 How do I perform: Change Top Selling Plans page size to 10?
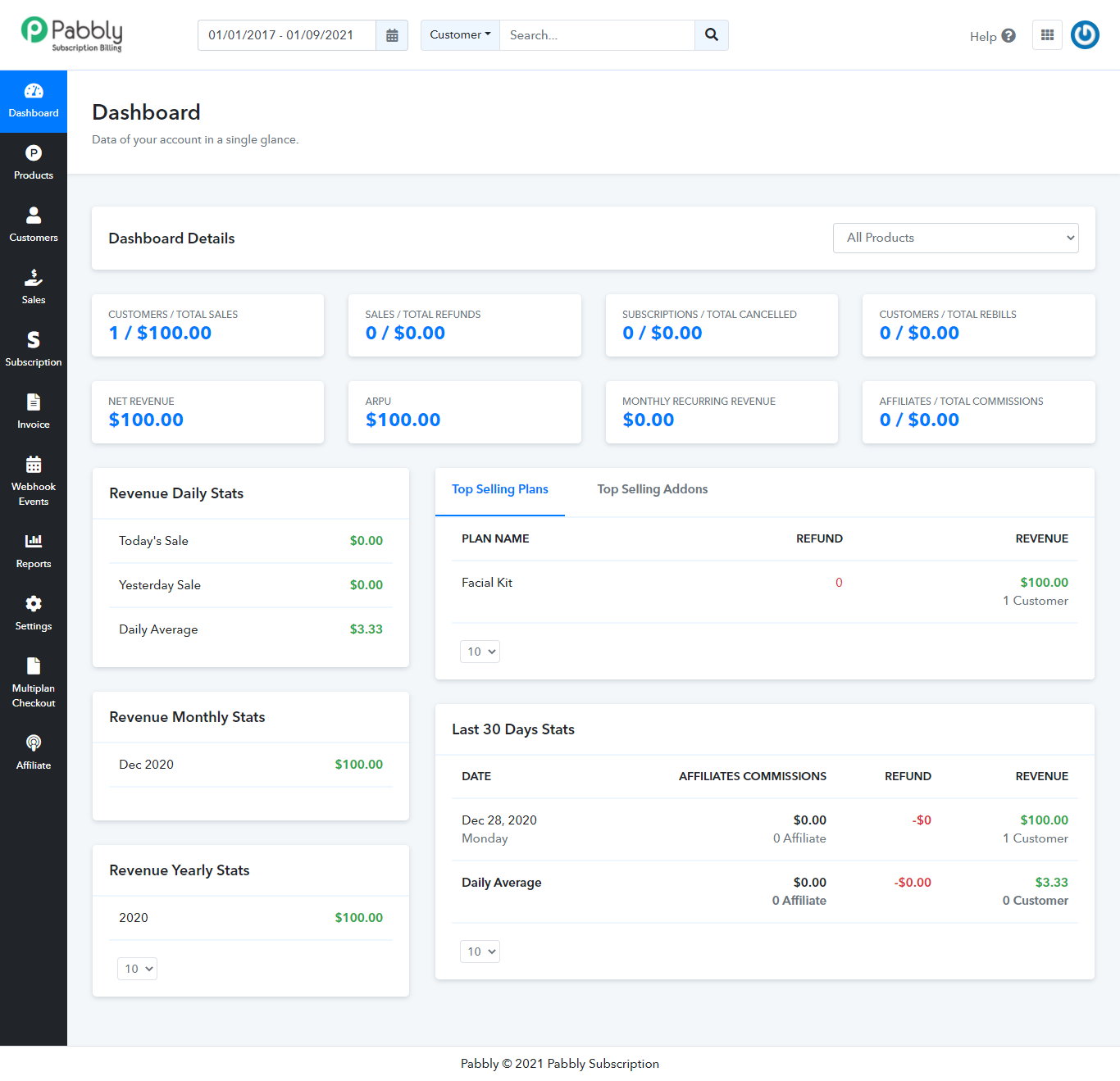tap(480, 651)
